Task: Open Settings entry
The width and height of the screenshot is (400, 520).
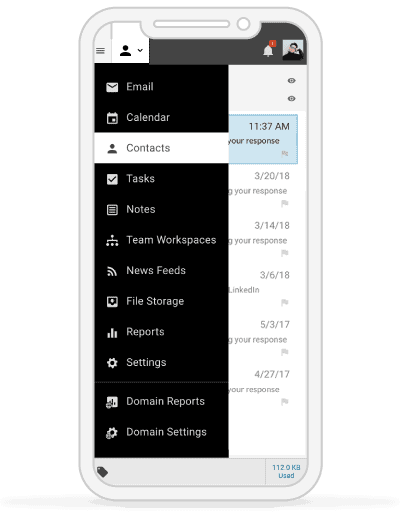Action: pyautogui.click(x=161, y=362)
